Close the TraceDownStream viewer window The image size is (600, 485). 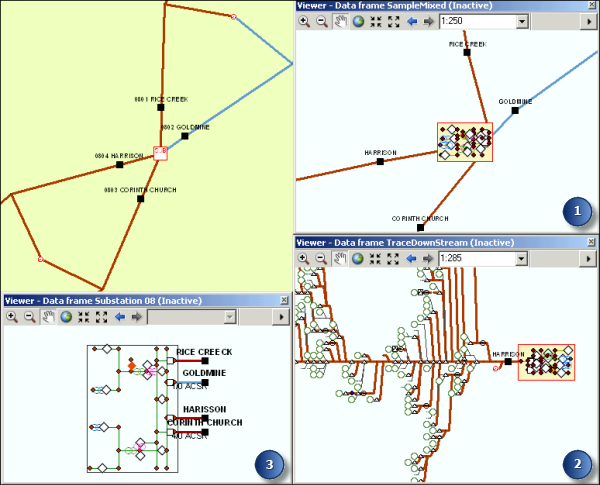tap(590, 241)
